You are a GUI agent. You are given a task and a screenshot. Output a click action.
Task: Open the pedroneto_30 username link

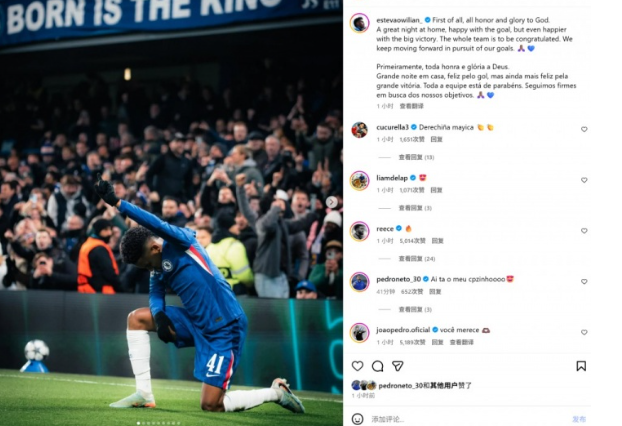pos(398,279)
